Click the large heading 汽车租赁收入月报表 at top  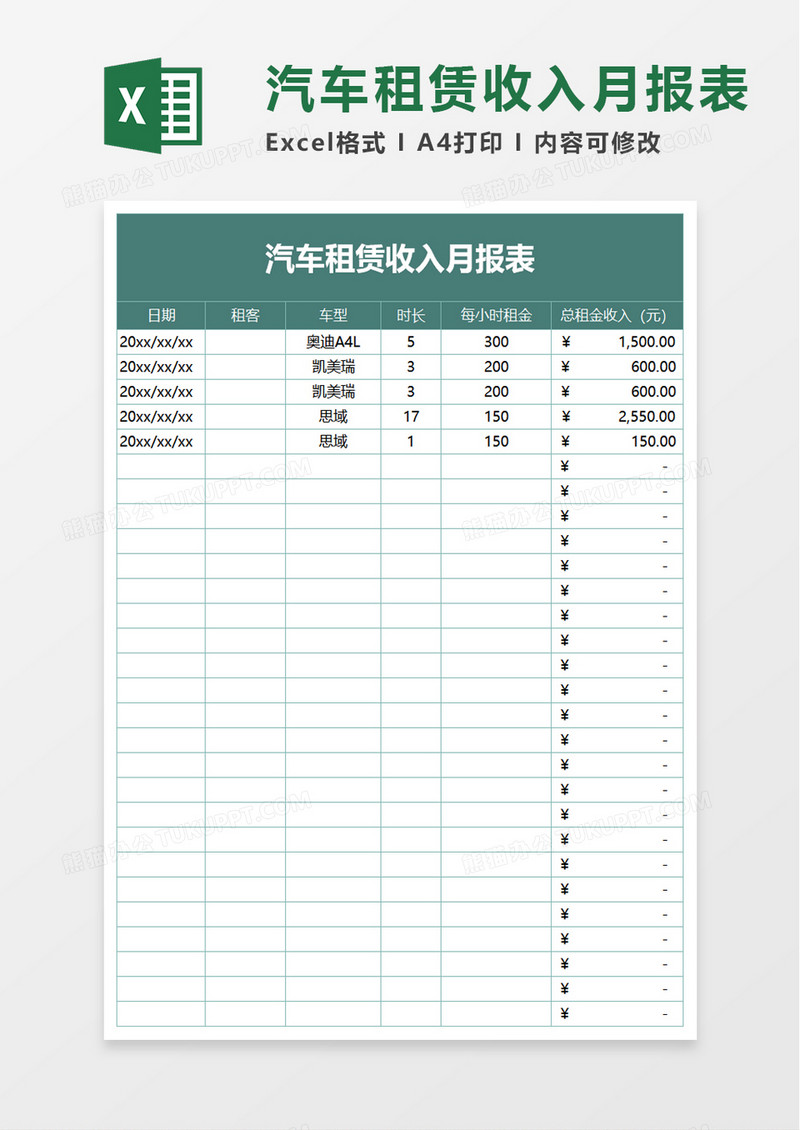click(x=507, y=90)
